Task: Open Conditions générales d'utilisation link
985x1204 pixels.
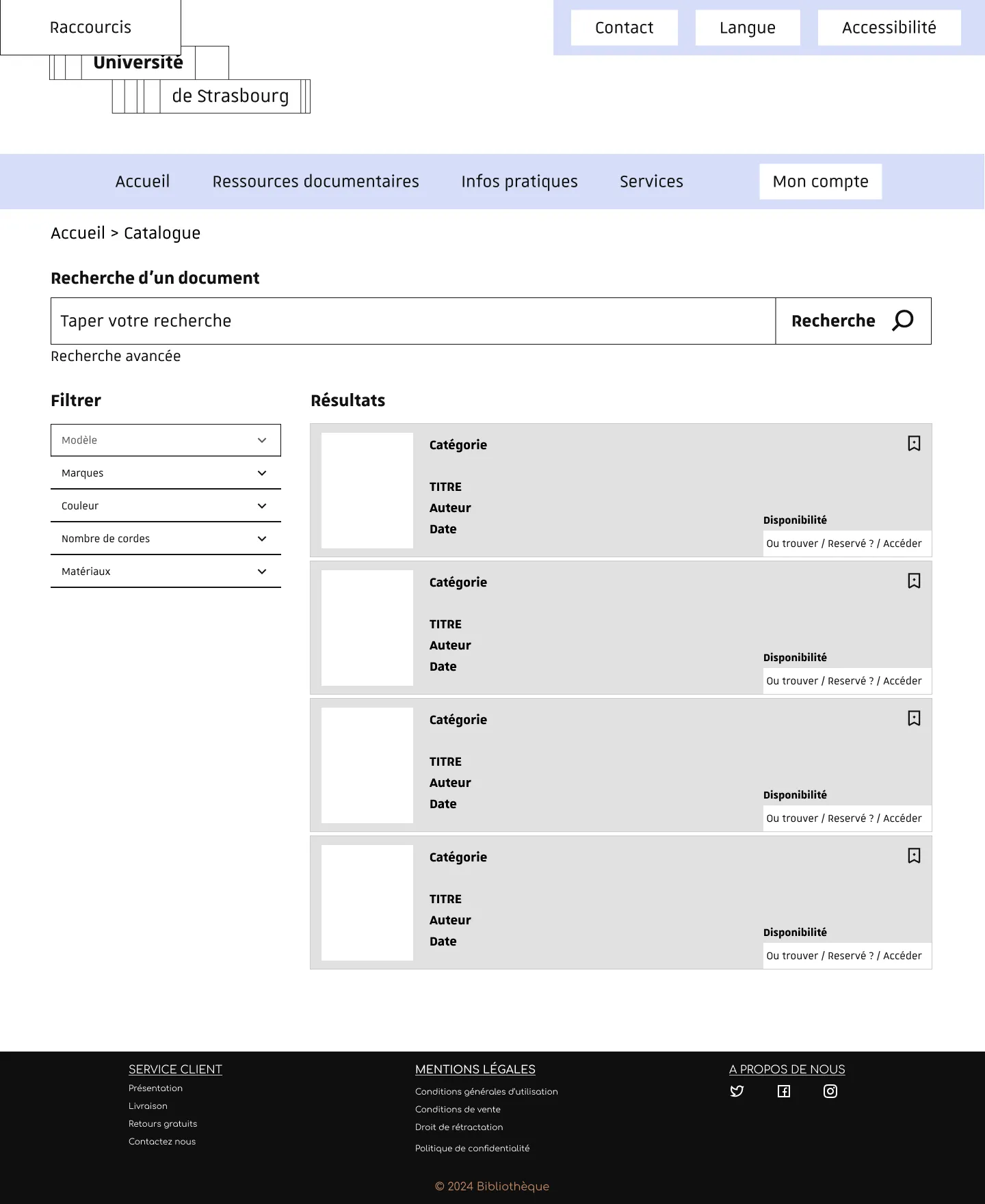Action: [486, 1091]
